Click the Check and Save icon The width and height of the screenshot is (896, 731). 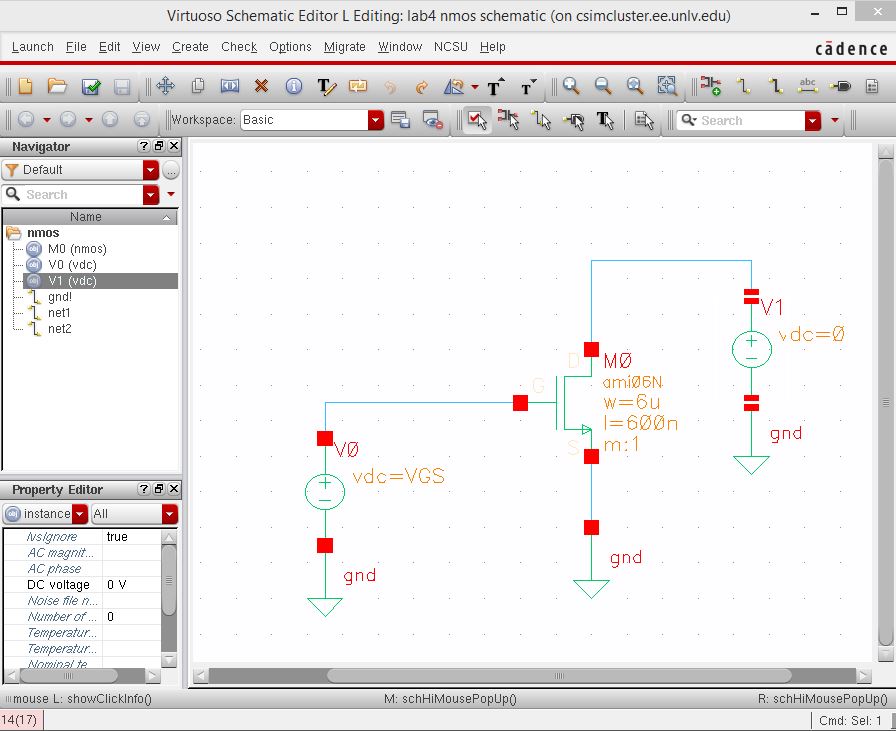[x=90, y=87]
